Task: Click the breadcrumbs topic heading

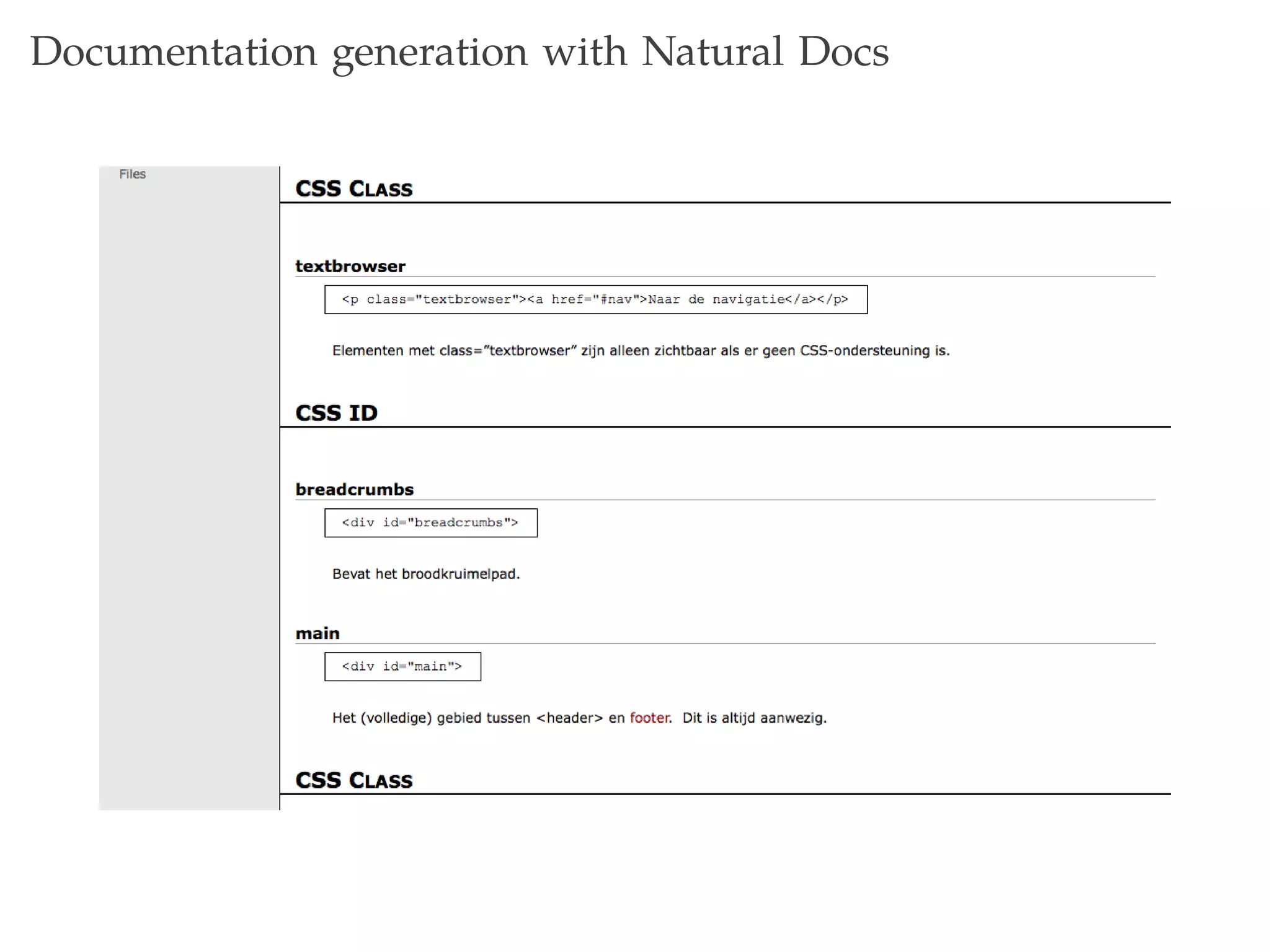Action: (354, 490)
